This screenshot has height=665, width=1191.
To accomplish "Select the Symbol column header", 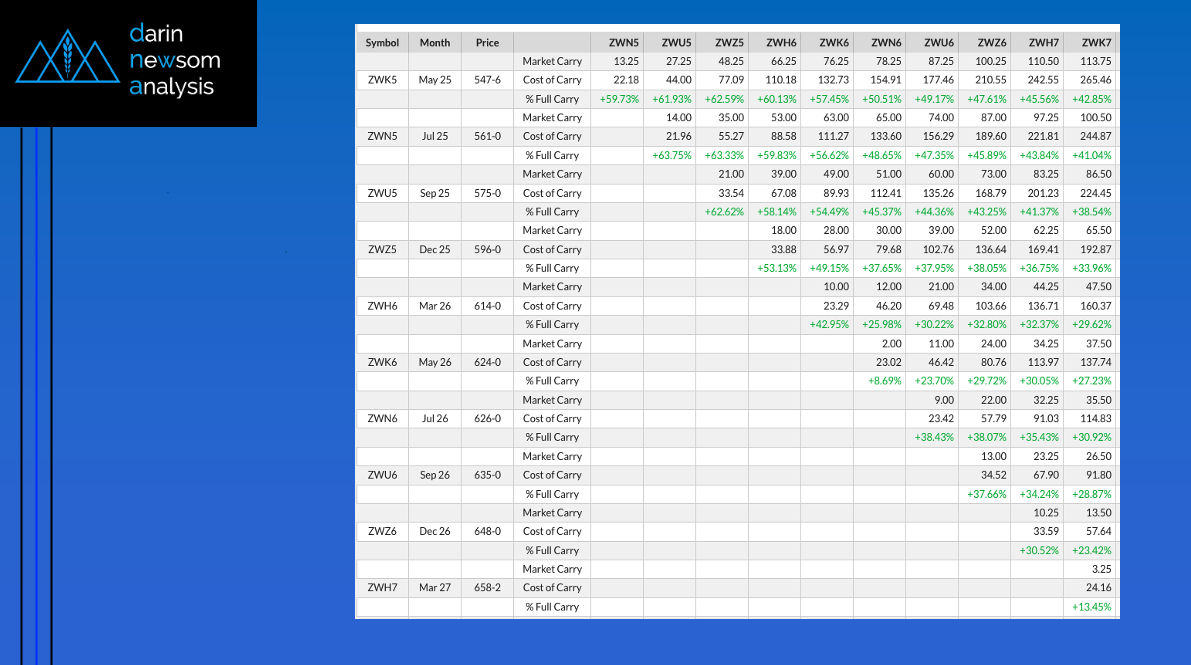I will [x=382, y=43].
